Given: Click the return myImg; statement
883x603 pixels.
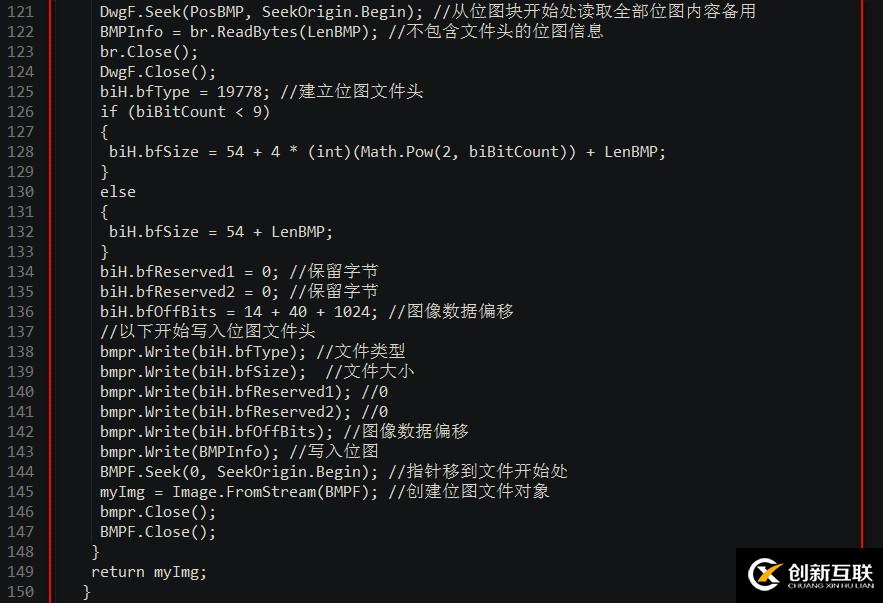Looking at the screenshot, I should click(x=148, y=572).
